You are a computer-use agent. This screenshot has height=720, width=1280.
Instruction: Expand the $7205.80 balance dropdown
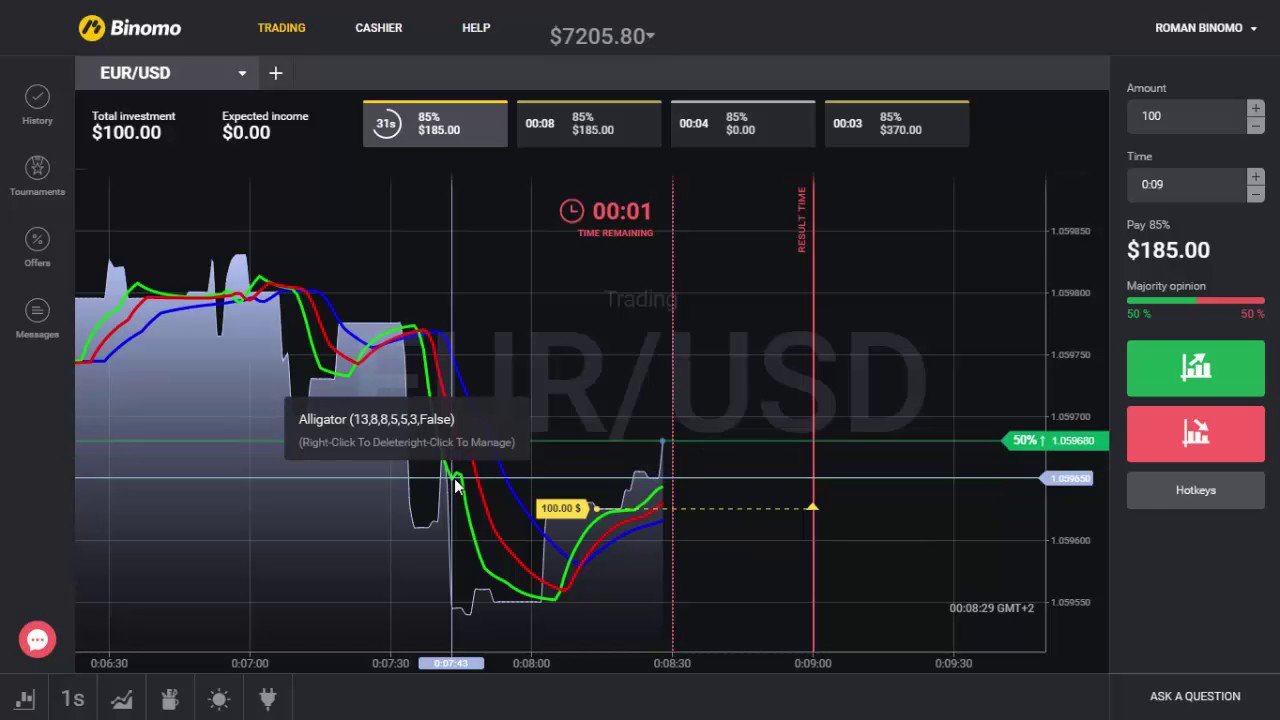602,36
